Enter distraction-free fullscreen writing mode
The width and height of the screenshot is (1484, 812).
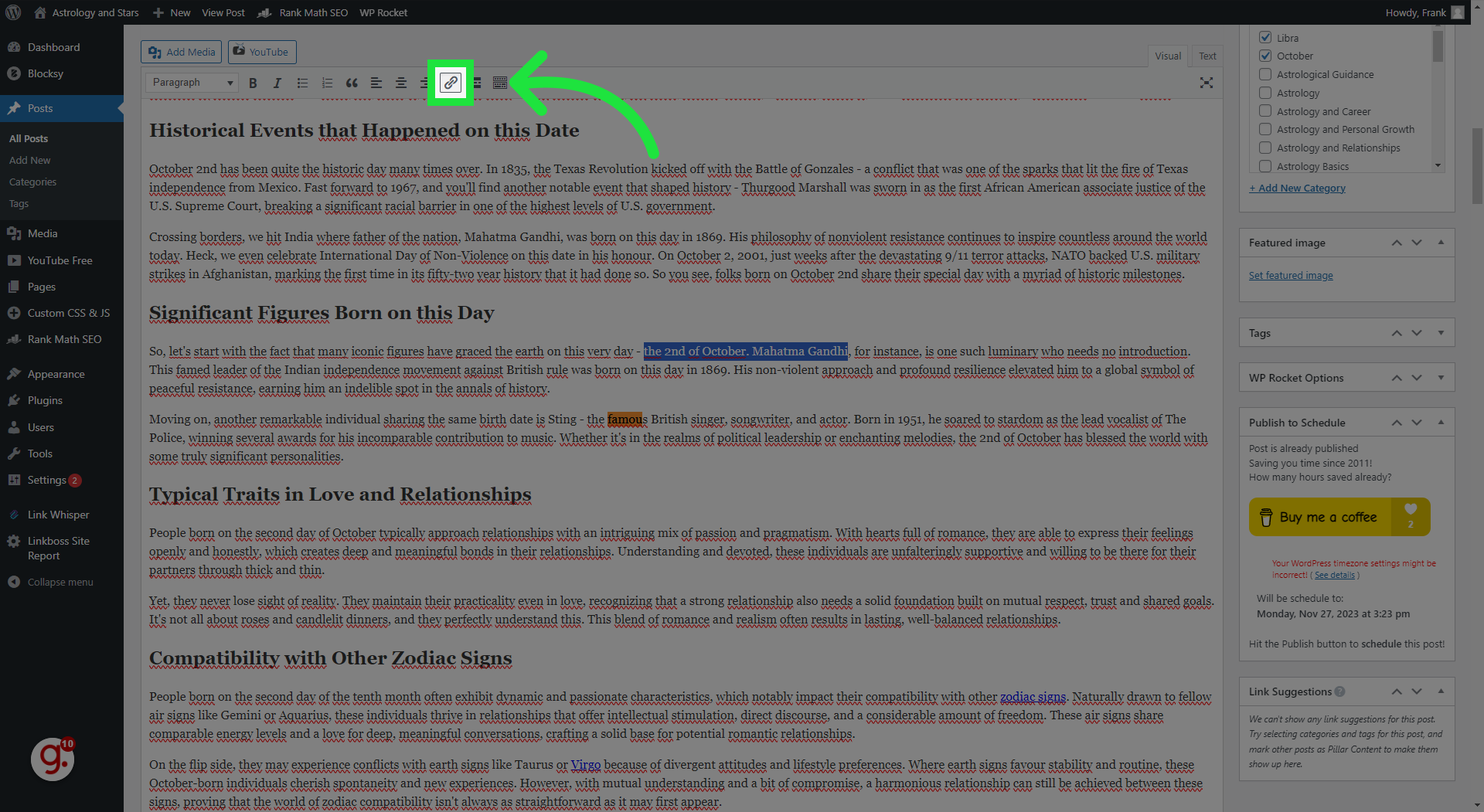[1206, 83]
